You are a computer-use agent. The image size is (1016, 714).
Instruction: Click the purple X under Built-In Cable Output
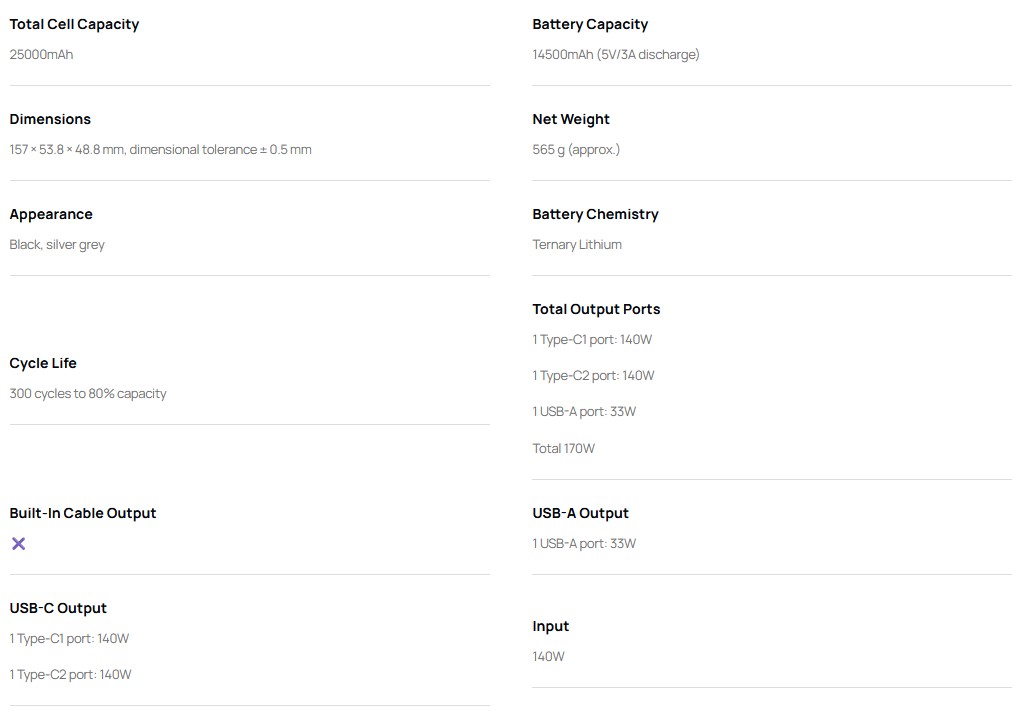[19, 544]
